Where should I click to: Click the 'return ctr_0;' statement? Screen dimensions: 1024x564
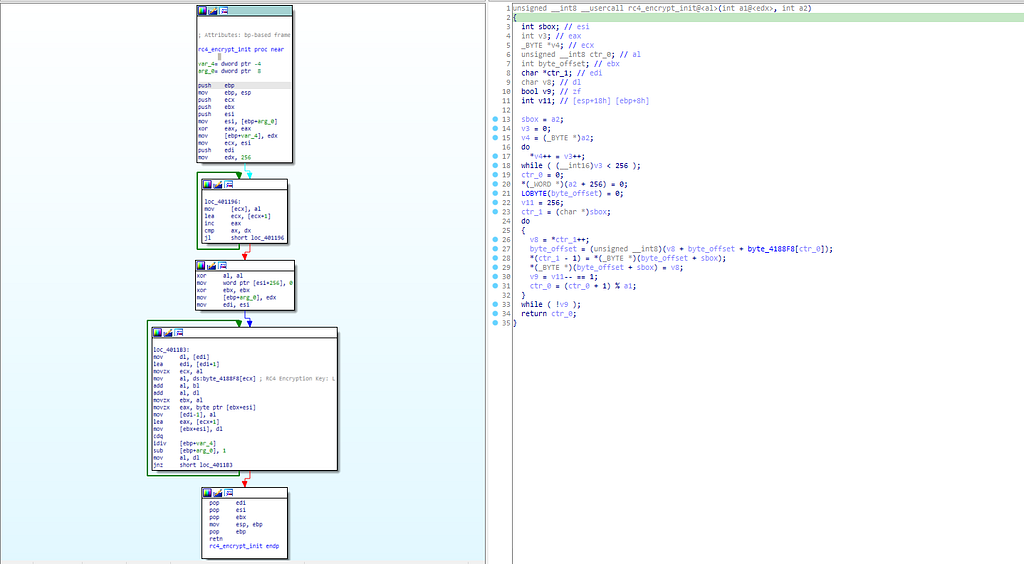tap(549, 314)
